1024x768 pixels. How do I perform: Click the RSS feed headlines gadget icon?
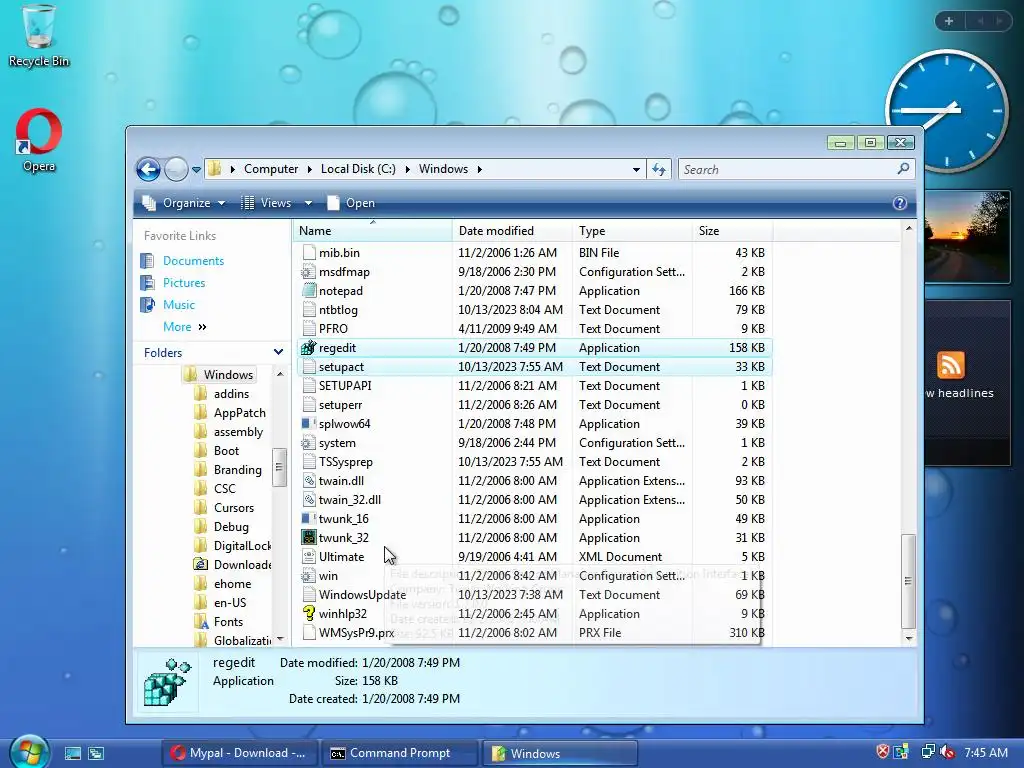tap(950, 365)
